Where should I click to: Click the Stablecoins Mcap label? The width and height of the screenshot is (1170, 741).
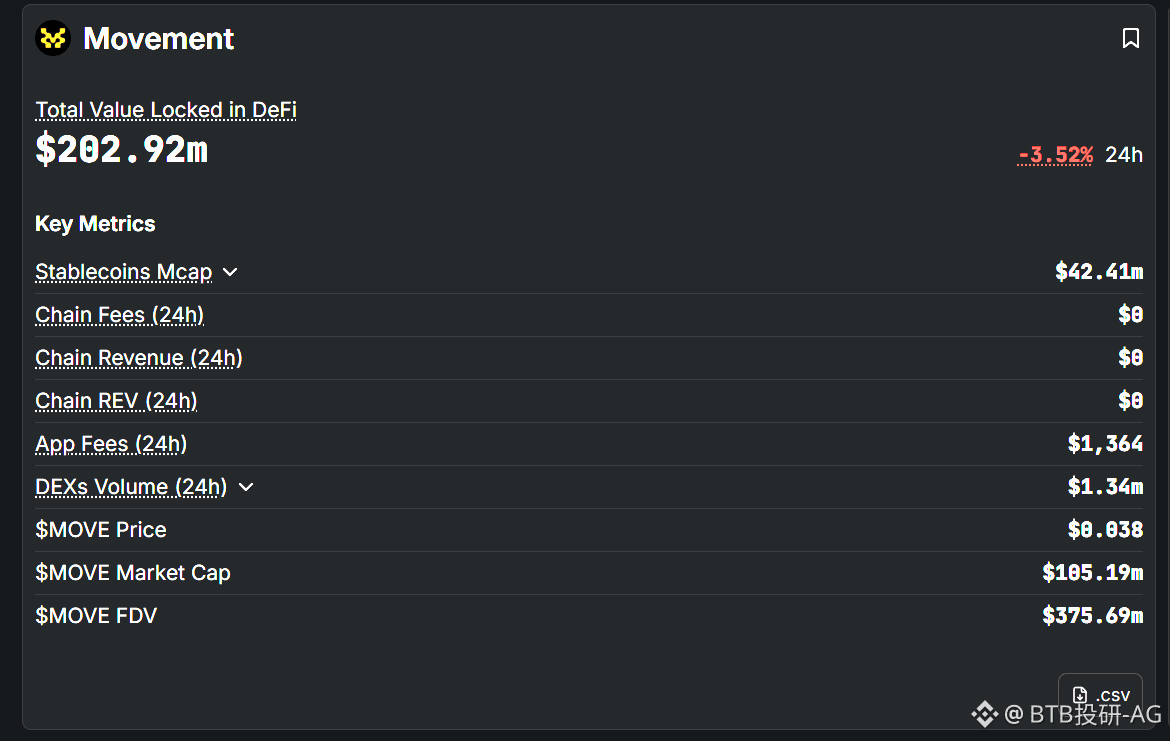click(123, 272)
